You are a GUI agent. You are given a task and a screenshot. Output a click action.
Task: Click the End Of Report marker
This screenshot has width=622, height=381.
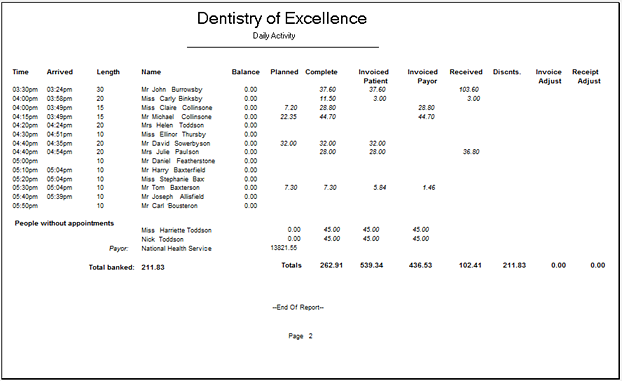tap(298, 307)
